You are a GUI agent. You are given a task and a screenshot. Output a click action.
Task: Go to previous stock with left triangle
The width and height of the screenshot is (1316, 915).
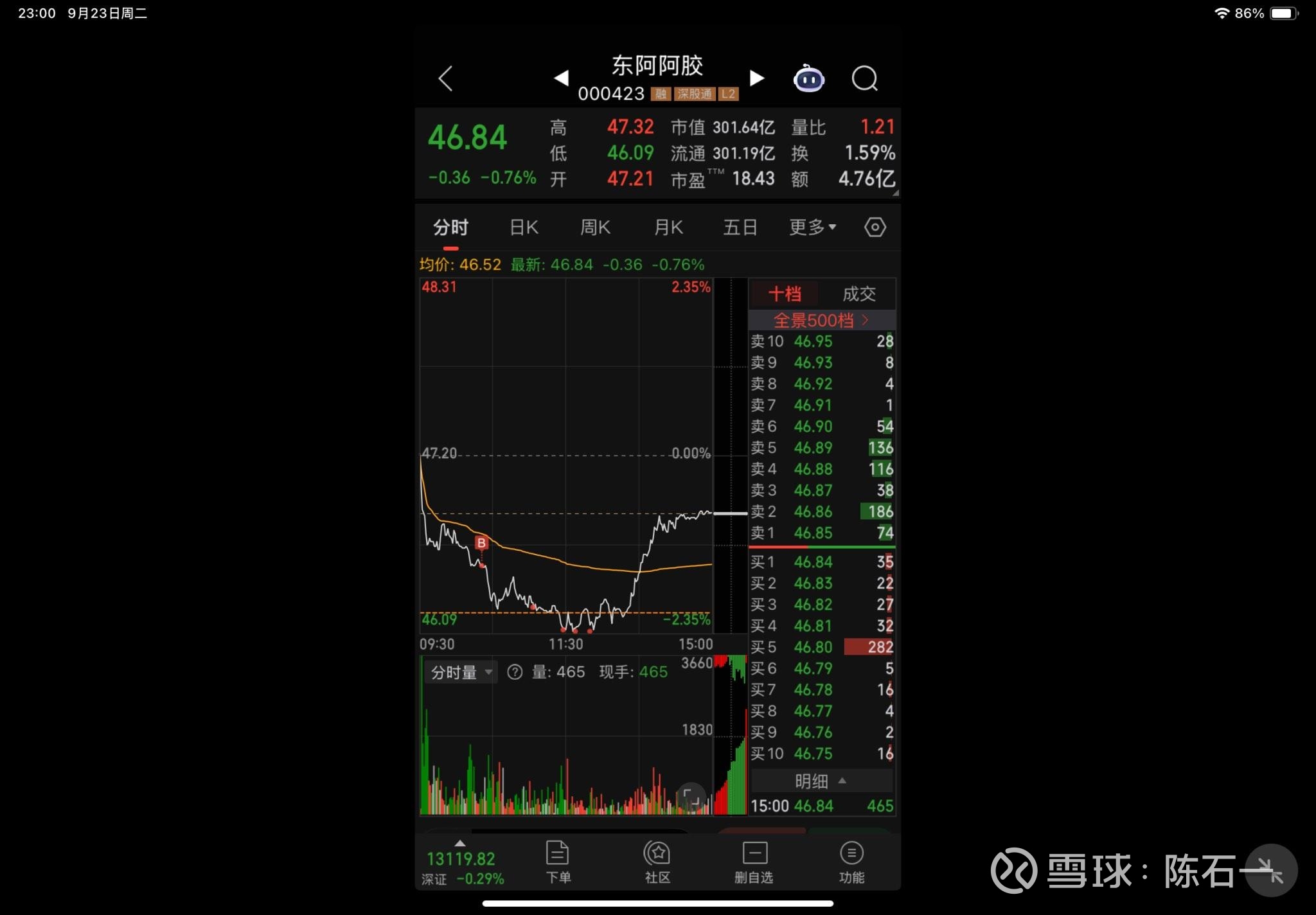coord(561,78)
